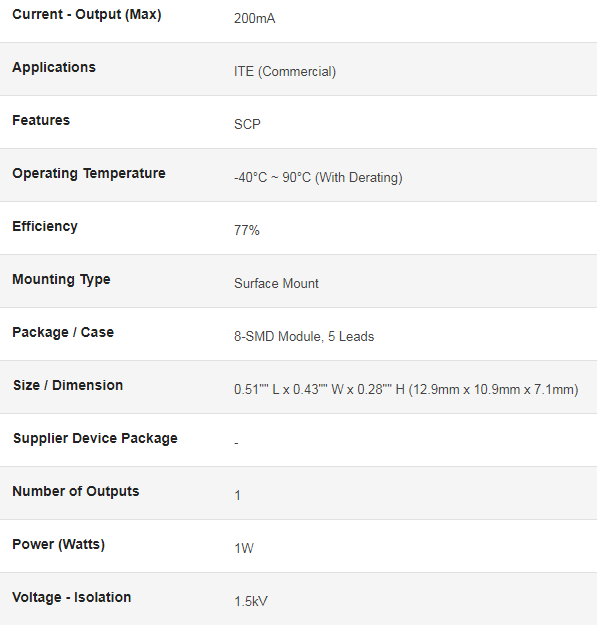The image size is (597, 625).
Task: Click the Features row label
Action: (x=41, y=120)
